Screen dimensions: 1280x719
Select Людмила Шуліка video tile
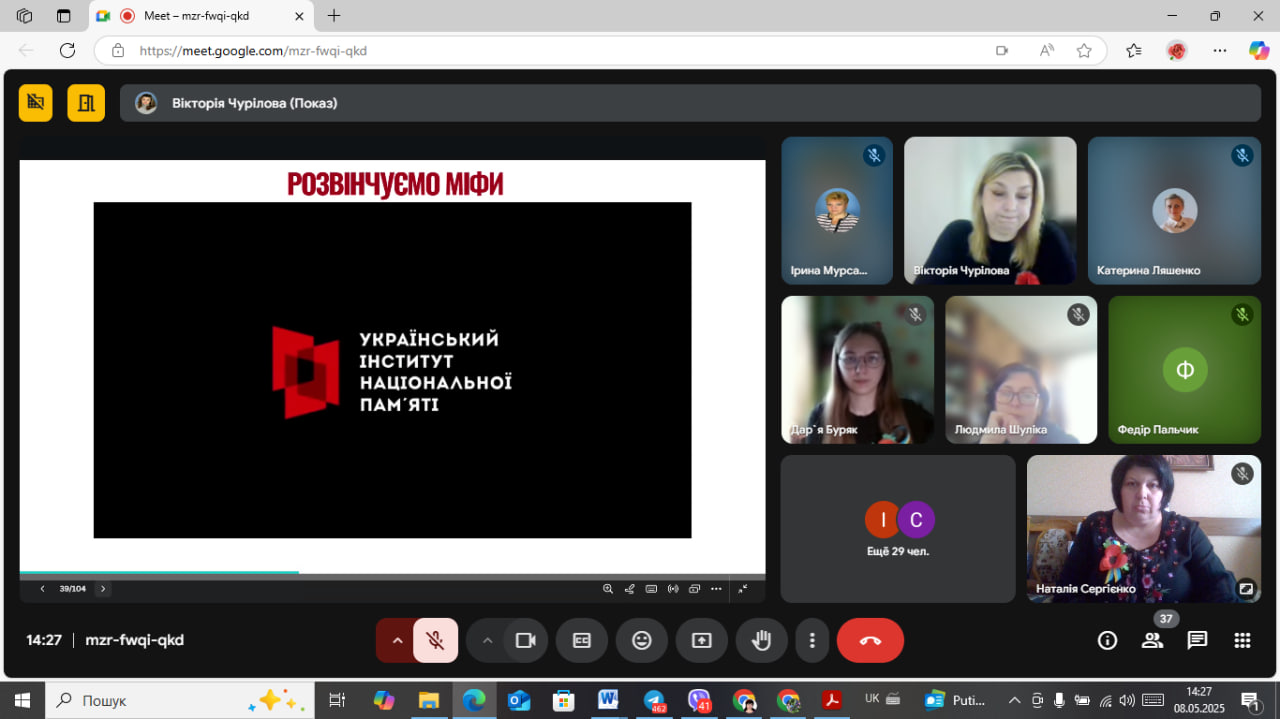point(1021,369)
